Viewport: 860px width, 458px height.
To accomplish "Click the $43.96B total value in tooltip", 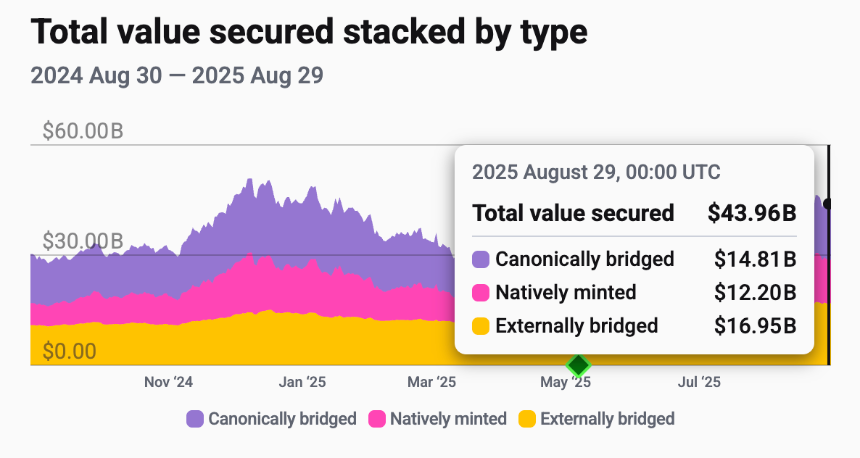I will pos(752,213).
